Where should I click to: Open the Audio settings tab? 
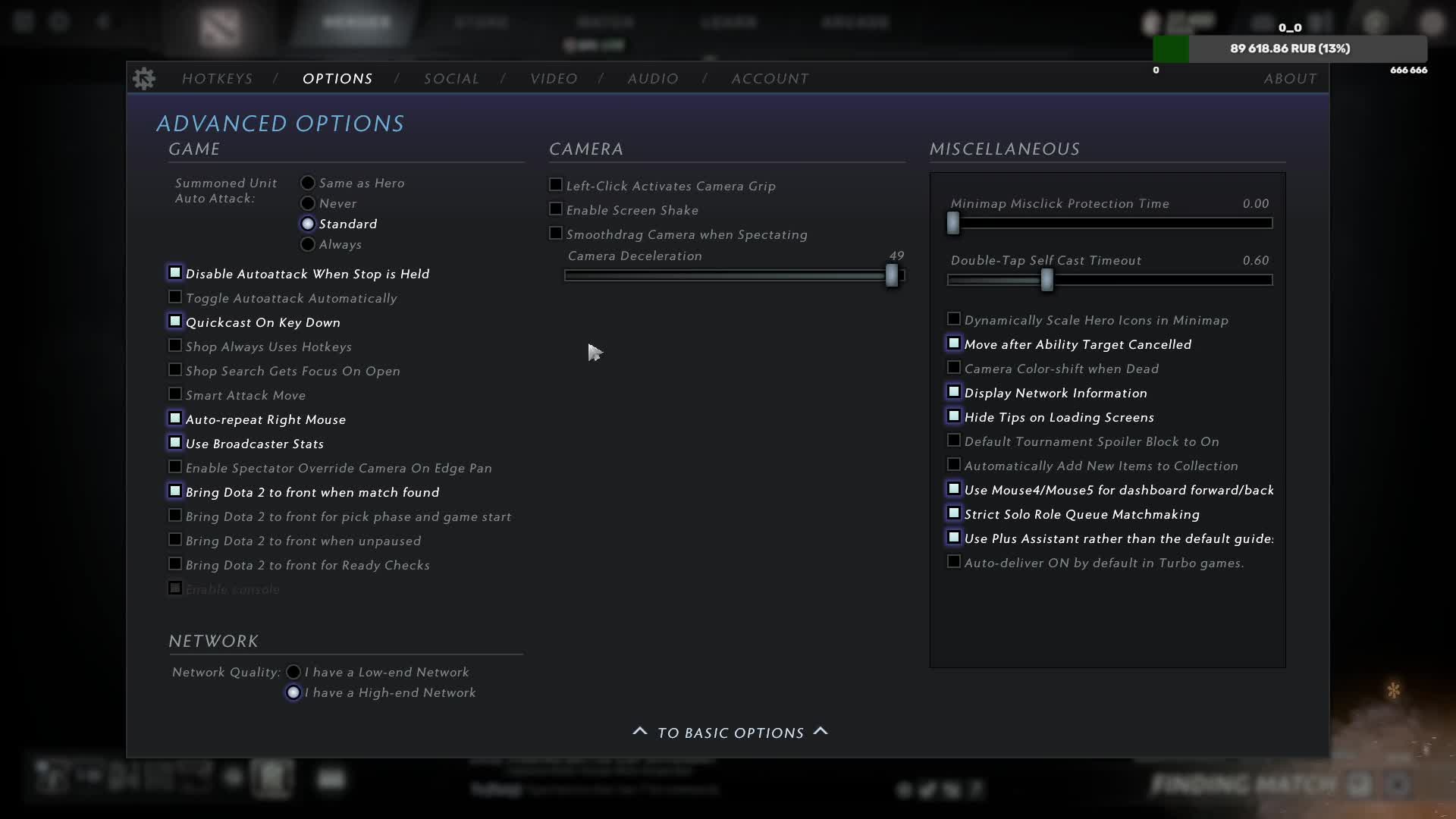click(653, 79)
